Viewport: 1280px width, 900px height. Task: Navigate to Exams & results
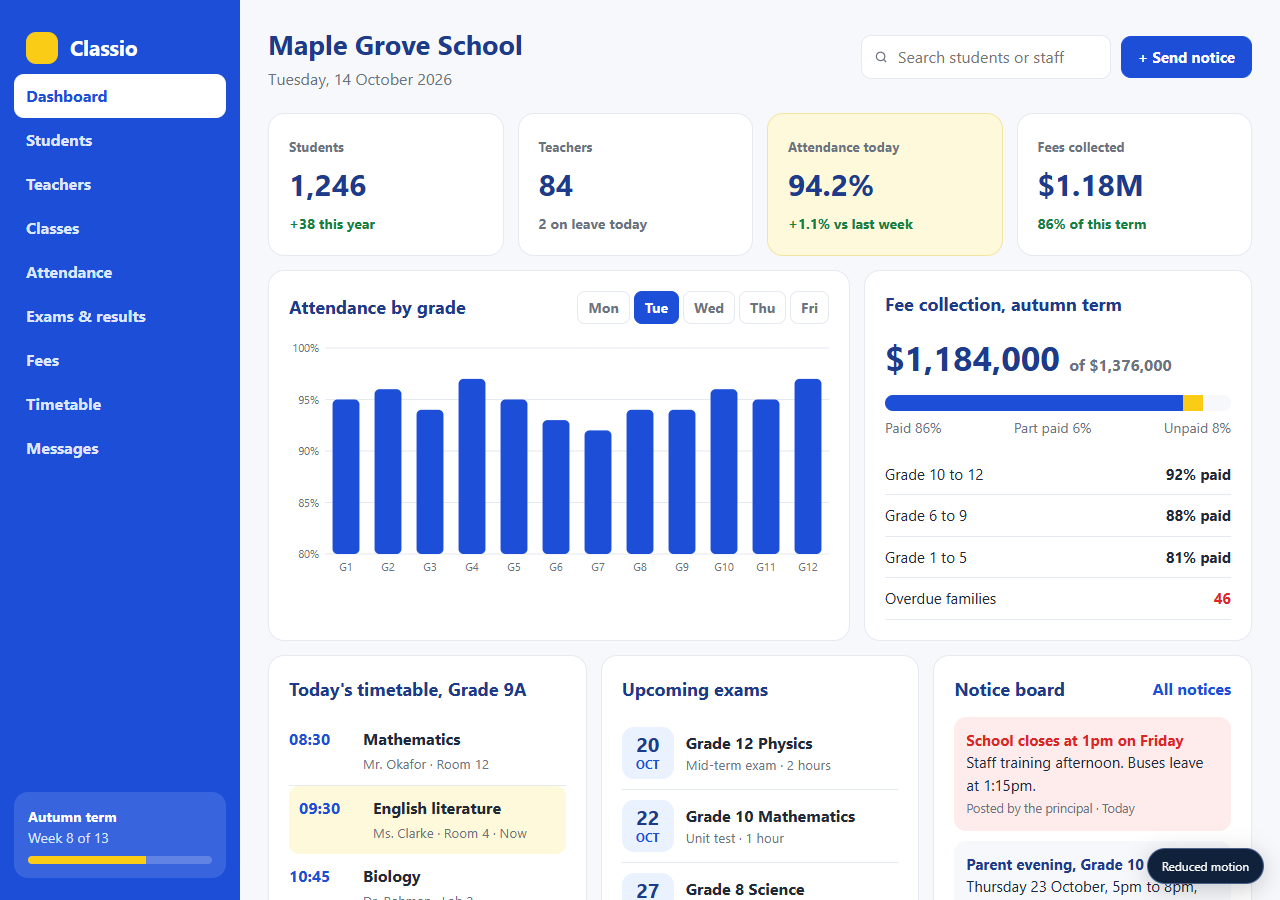120,316
